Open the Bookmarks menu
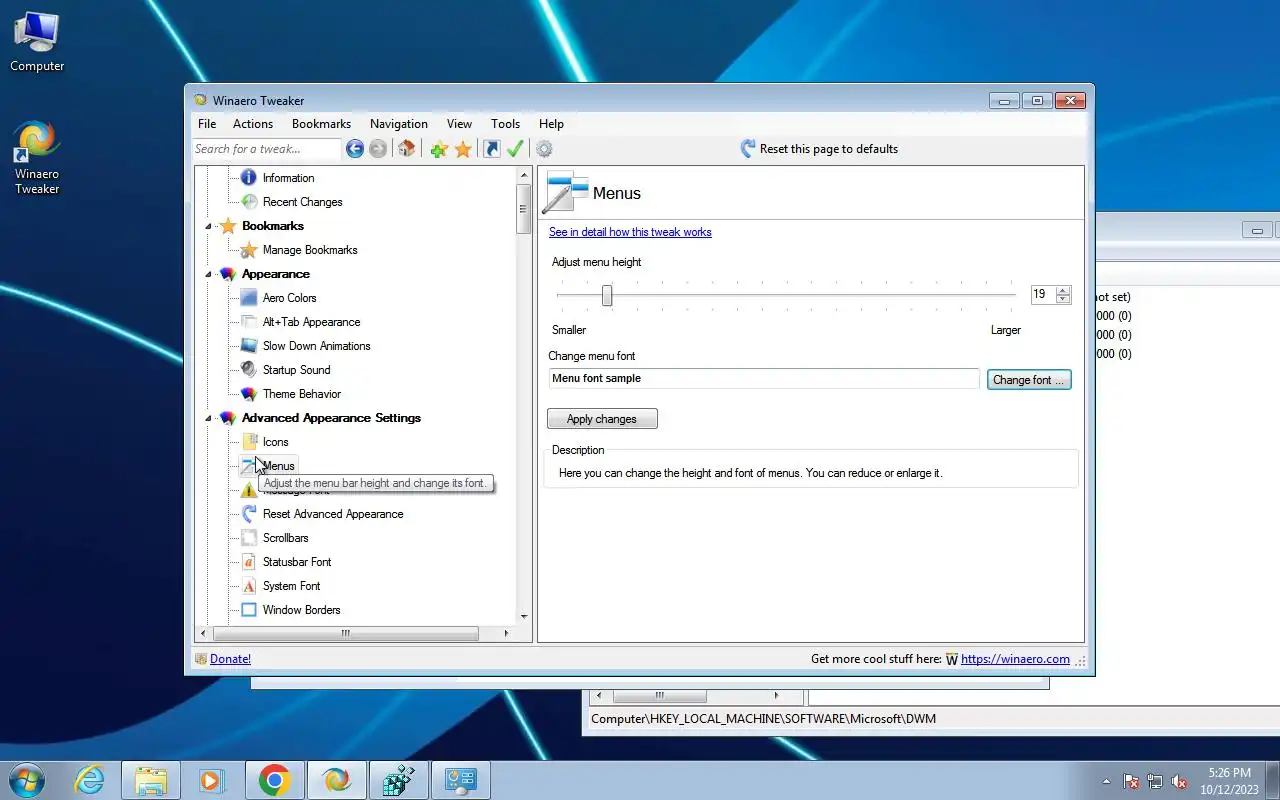Image resolution: width=1280 pixels, height=800 pixels. [x=321, y=124]
